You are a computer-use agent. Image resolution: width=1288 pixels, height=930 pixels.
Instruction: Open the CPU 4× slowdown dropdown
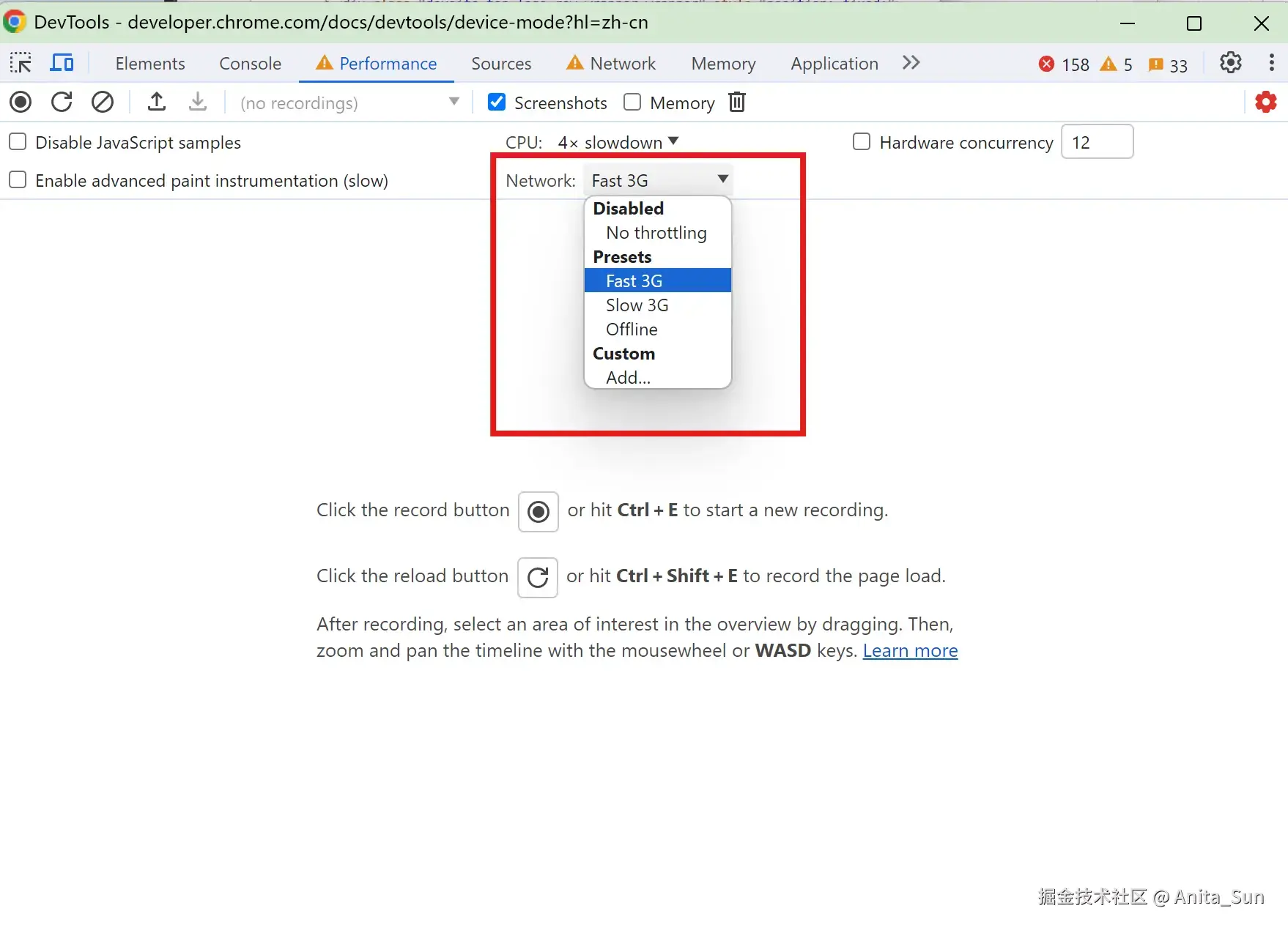[x=618, y=142]
